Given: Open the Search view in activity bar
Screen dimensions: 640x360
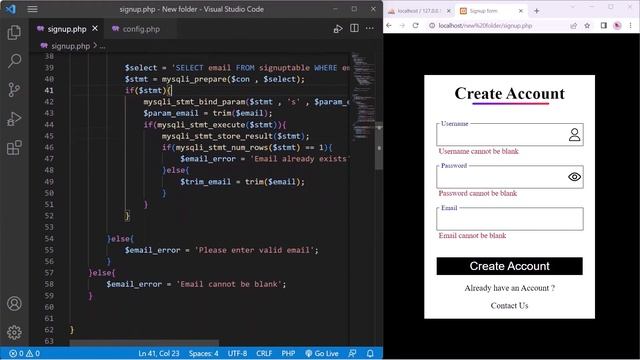Looking at the screenshot, I should (x=14, y=61).
